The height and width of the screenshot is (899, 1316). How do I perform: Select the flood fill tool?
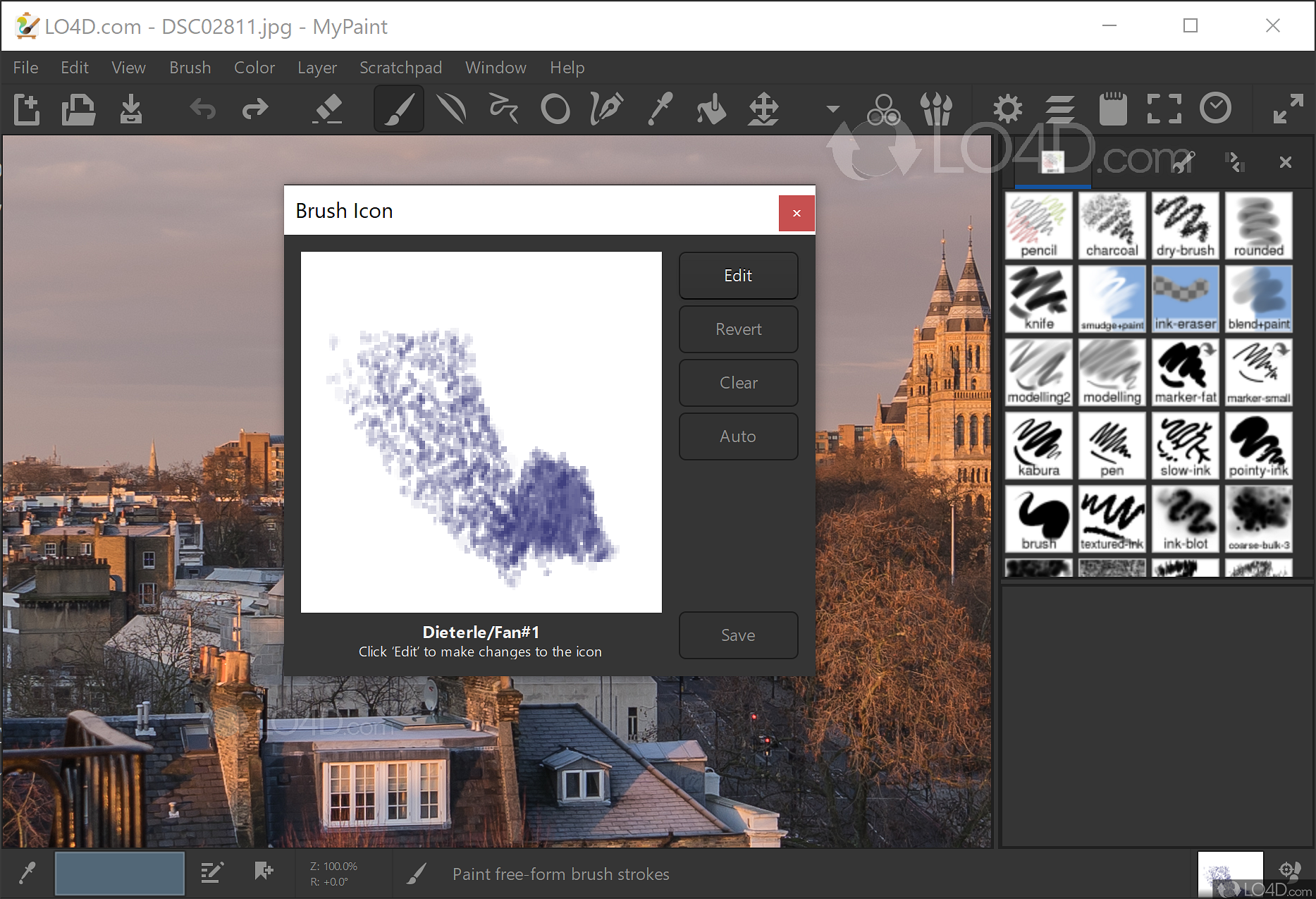coord(711,109)
